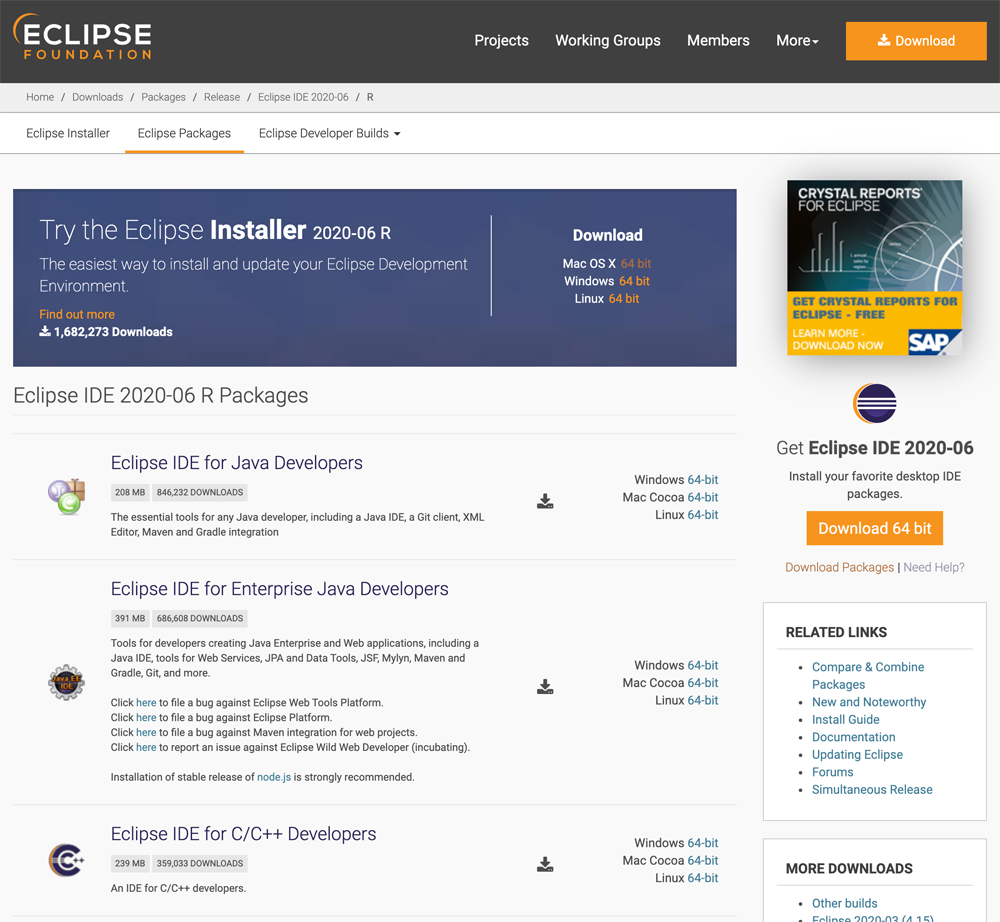This screenshot has height=922, width=1000.
Task: C/C++ Developers Linux 64-bit link
Action: tap(703, 878)
